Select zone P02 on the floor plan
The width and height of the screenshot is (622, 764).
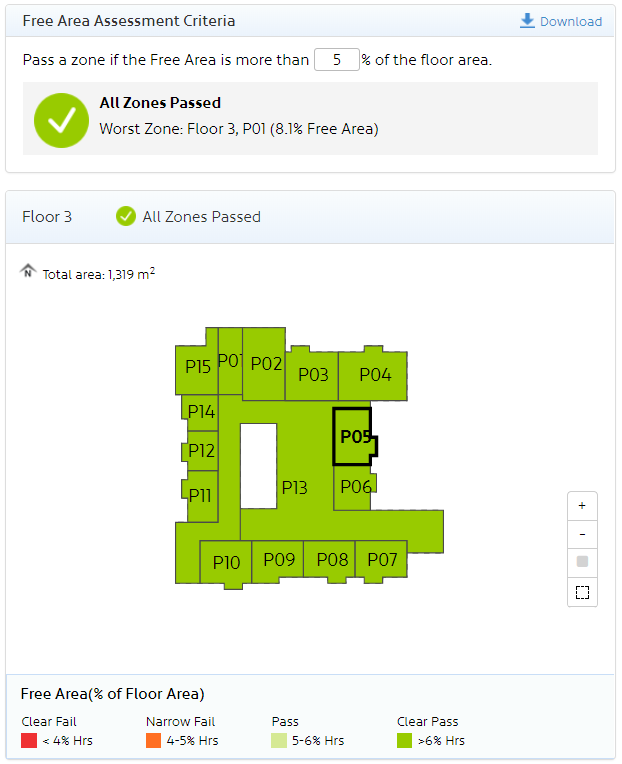point(265,364)
